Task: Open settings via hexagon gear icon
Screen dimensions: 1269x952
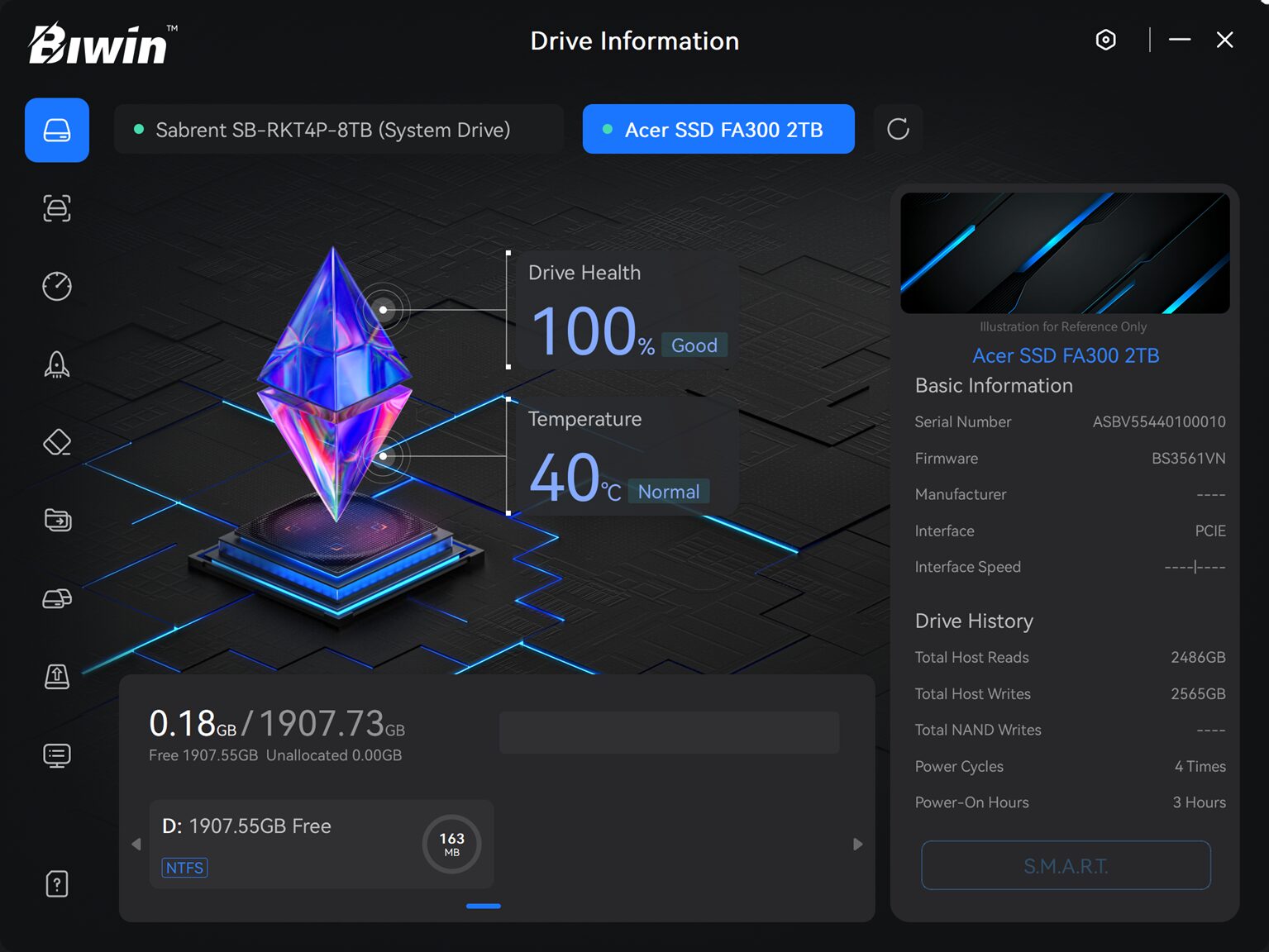Action: tap(1105, 40)
